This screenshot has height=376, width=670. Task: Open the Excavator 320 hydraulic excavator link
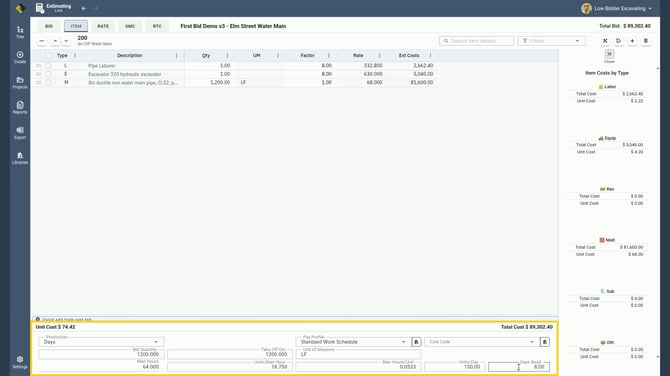pos(125,74)
